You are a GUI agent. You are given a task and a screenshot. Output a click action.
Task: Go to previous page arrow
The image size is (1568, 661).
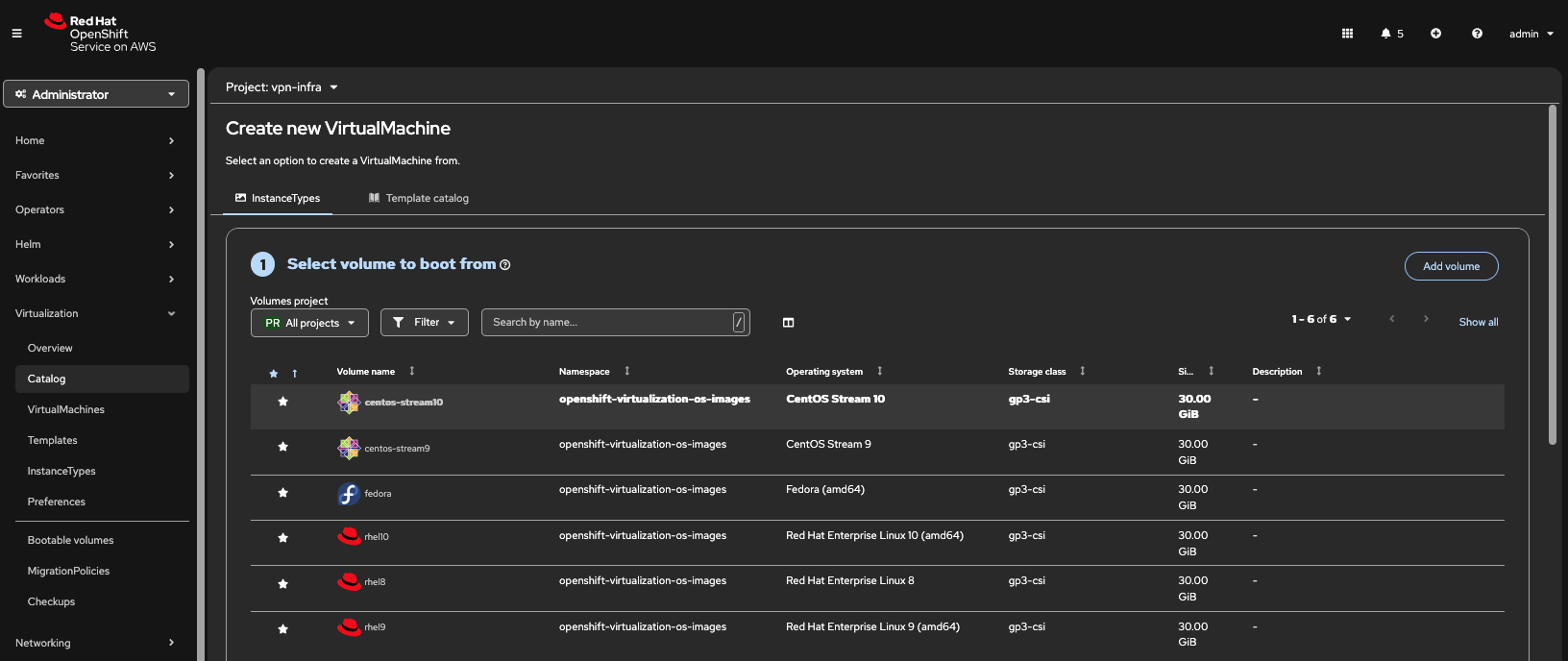pos(1391,319)
